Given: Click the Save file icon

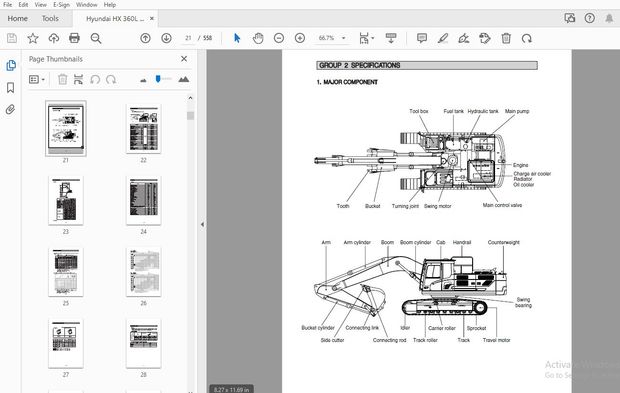Looking at the screenshot, I should click(x=12, y=38).
